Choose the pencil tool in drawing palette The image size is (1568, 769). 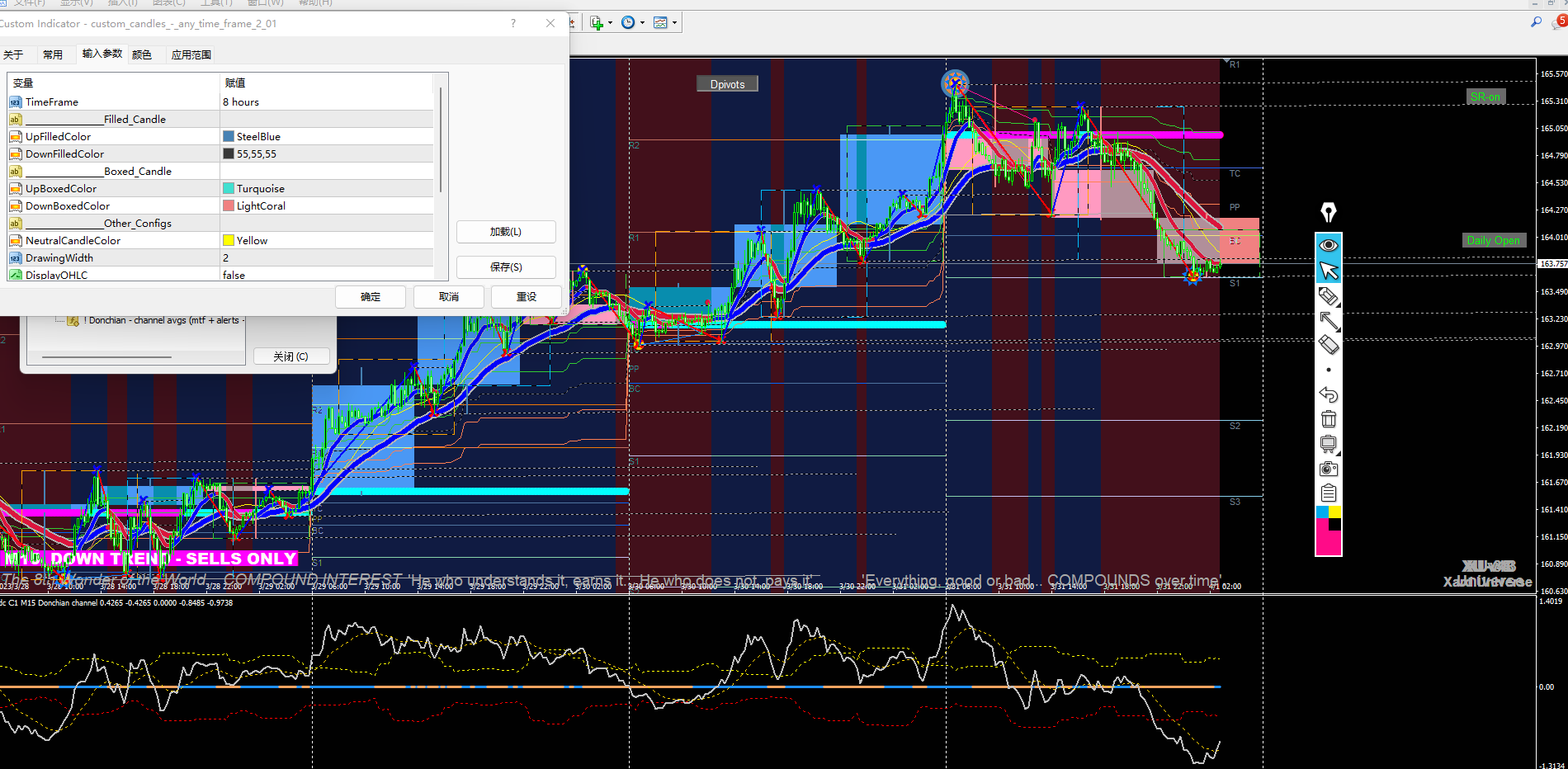(x=1328, y=296)
